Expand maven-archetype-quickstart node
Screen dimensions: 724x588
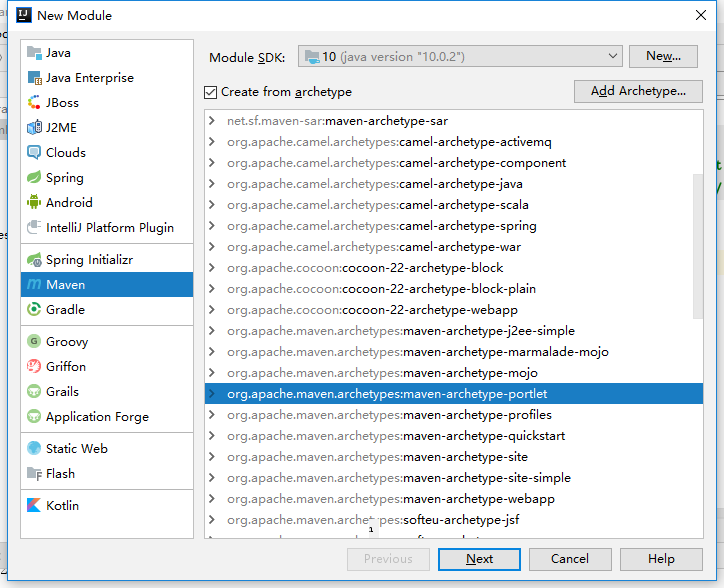[x=212, y=436]
